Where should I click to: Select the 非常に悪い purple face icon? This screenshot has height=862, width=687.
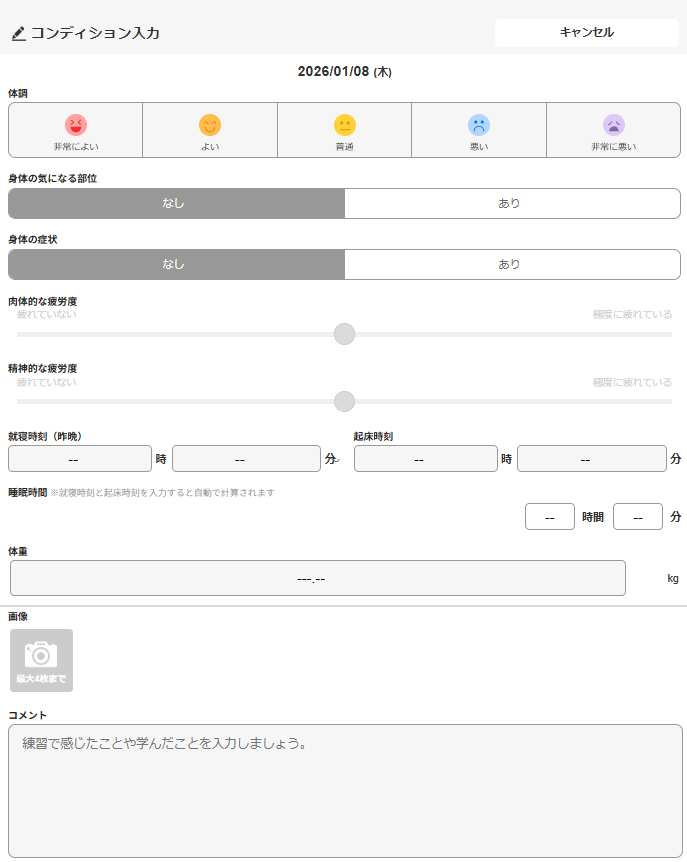(x=613, y=125)
